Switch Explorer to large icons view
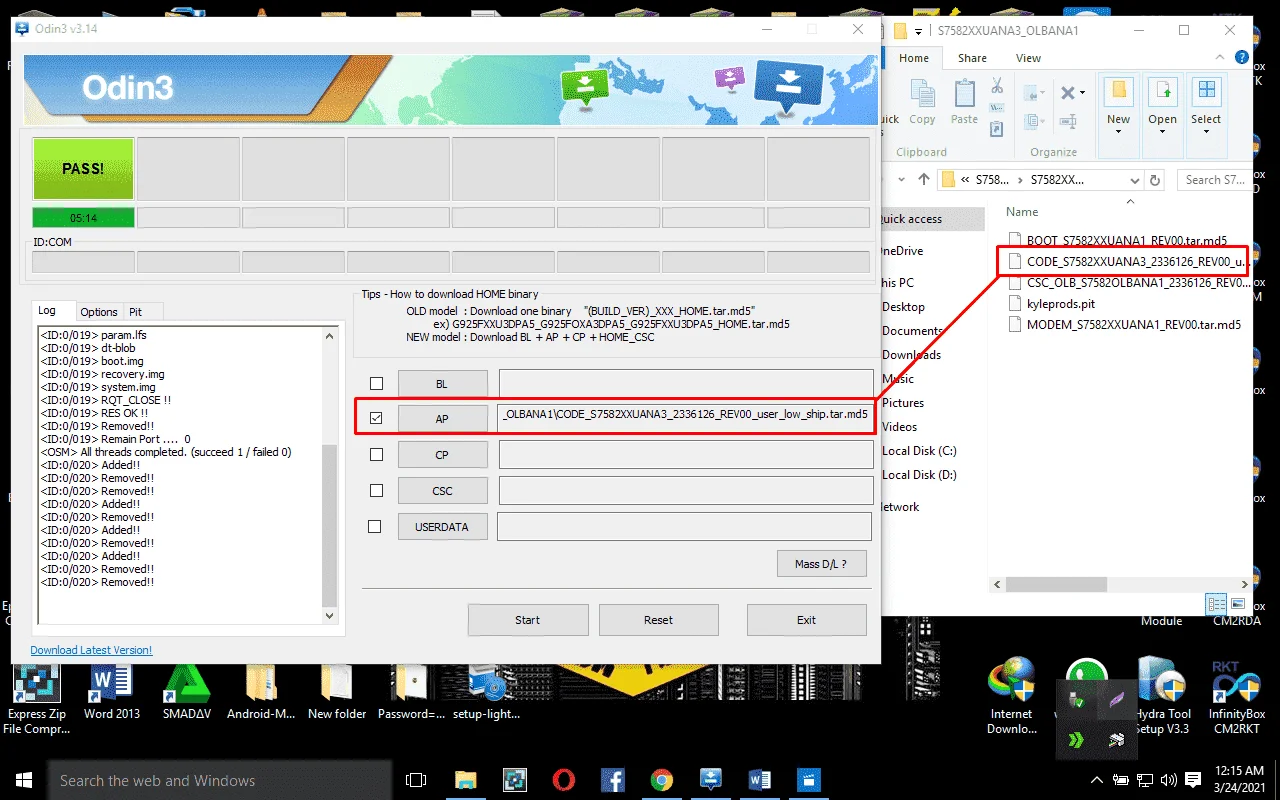The image size is (1280, 800). [1238, 604]
